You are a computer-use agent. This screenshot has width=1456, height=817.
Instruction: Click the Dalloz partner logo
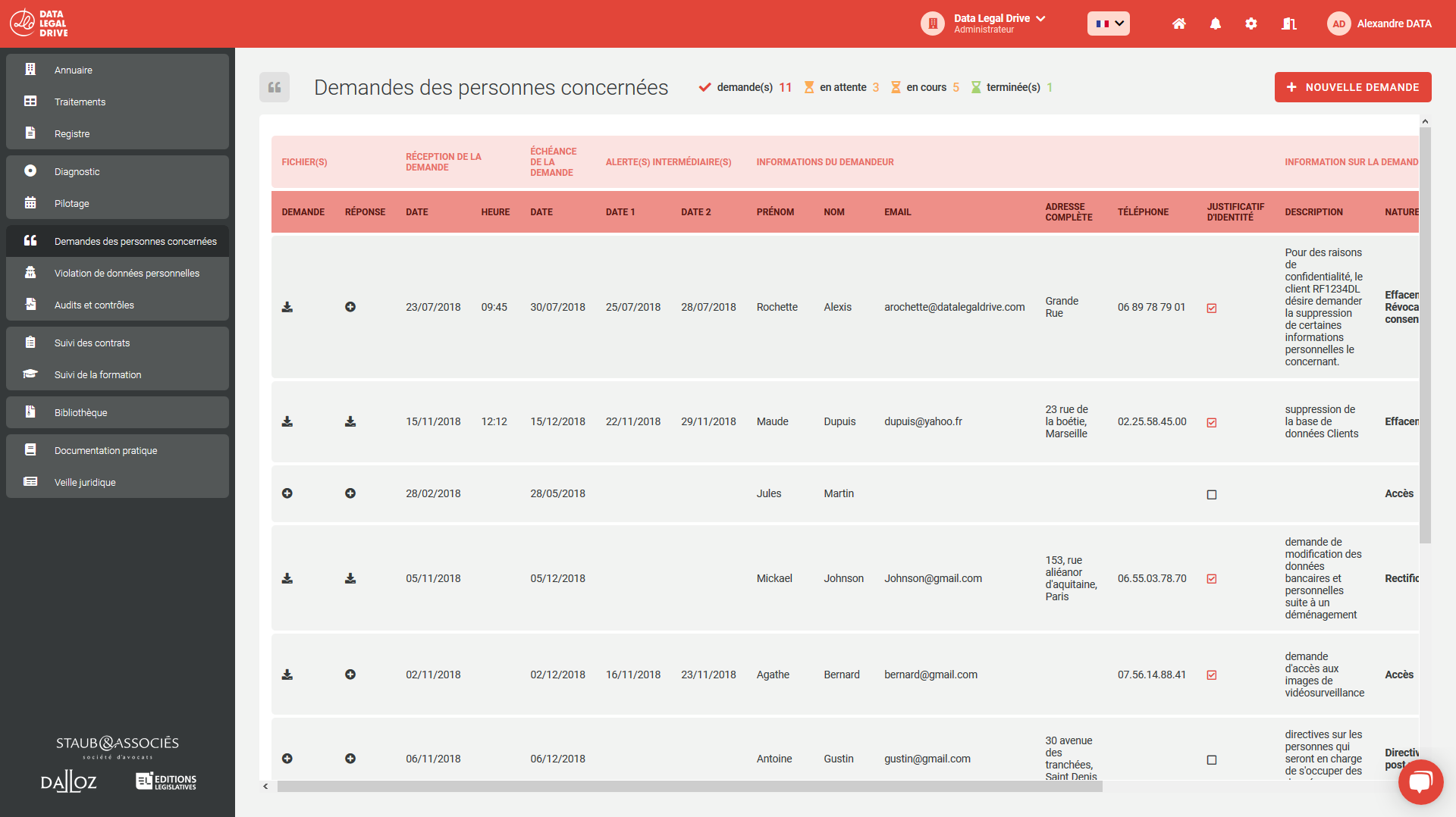tap(68, 781)
